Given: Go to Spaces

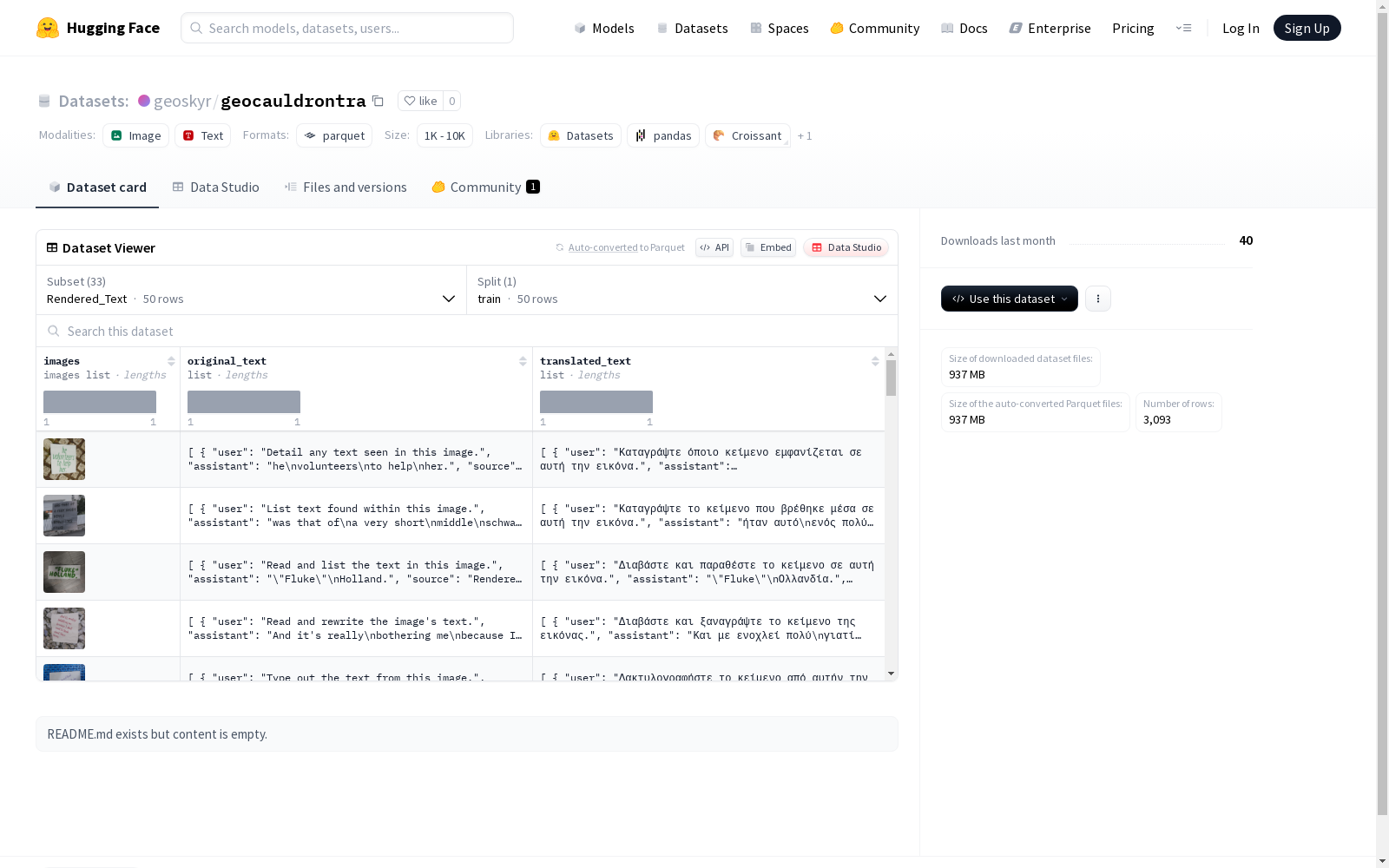Looking at the screenshot, I should pos(779,28).
